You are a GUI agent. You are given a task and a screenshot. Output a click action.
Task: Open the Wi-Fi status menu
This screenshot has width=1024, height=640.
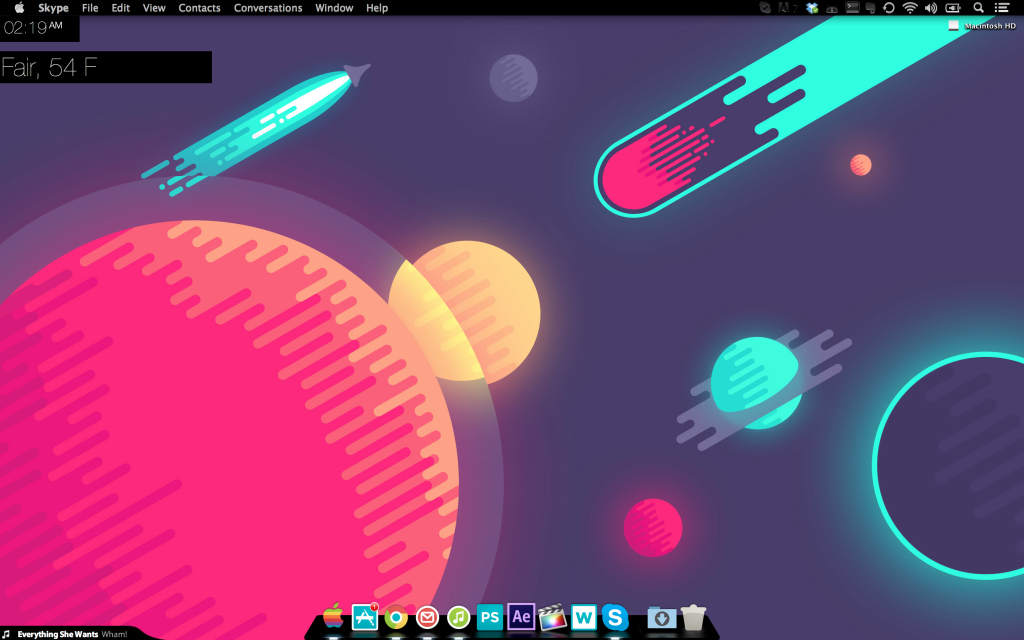[910, 8]
